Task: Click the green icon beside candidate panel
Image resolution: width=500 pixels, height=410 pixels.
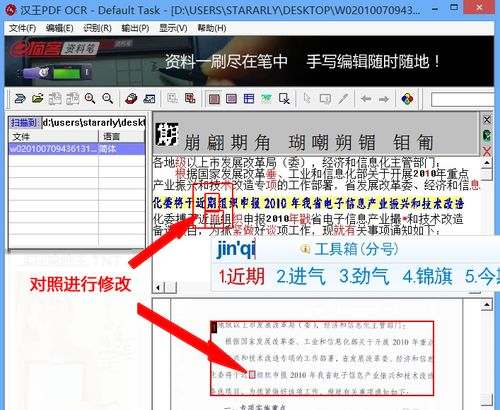Action: click(x=487, y=136)
